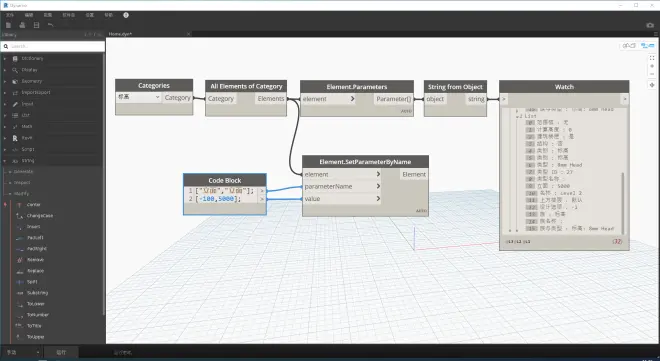Viewport: 660px width, 361px height.
Task: Click the New file icon in toolbar
Action: pyautogui.click(x=8, y=25)
